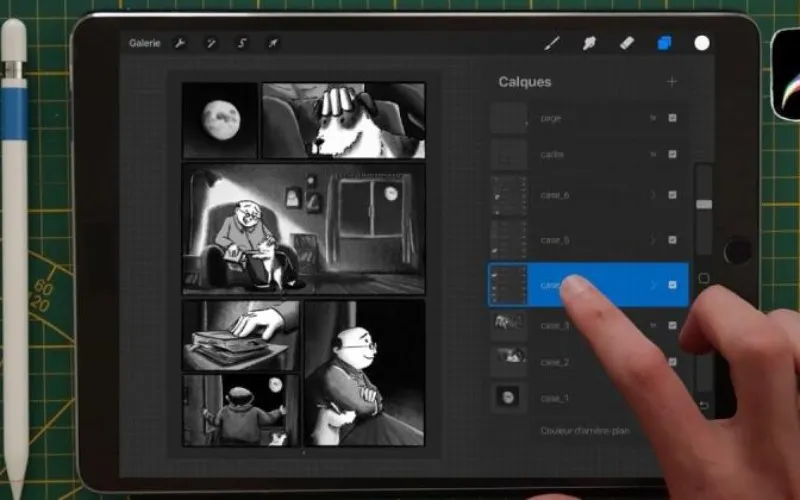Tap the case_3 layer thumbnail
This screenshot has height=500, width=800.
pos(509,326)
